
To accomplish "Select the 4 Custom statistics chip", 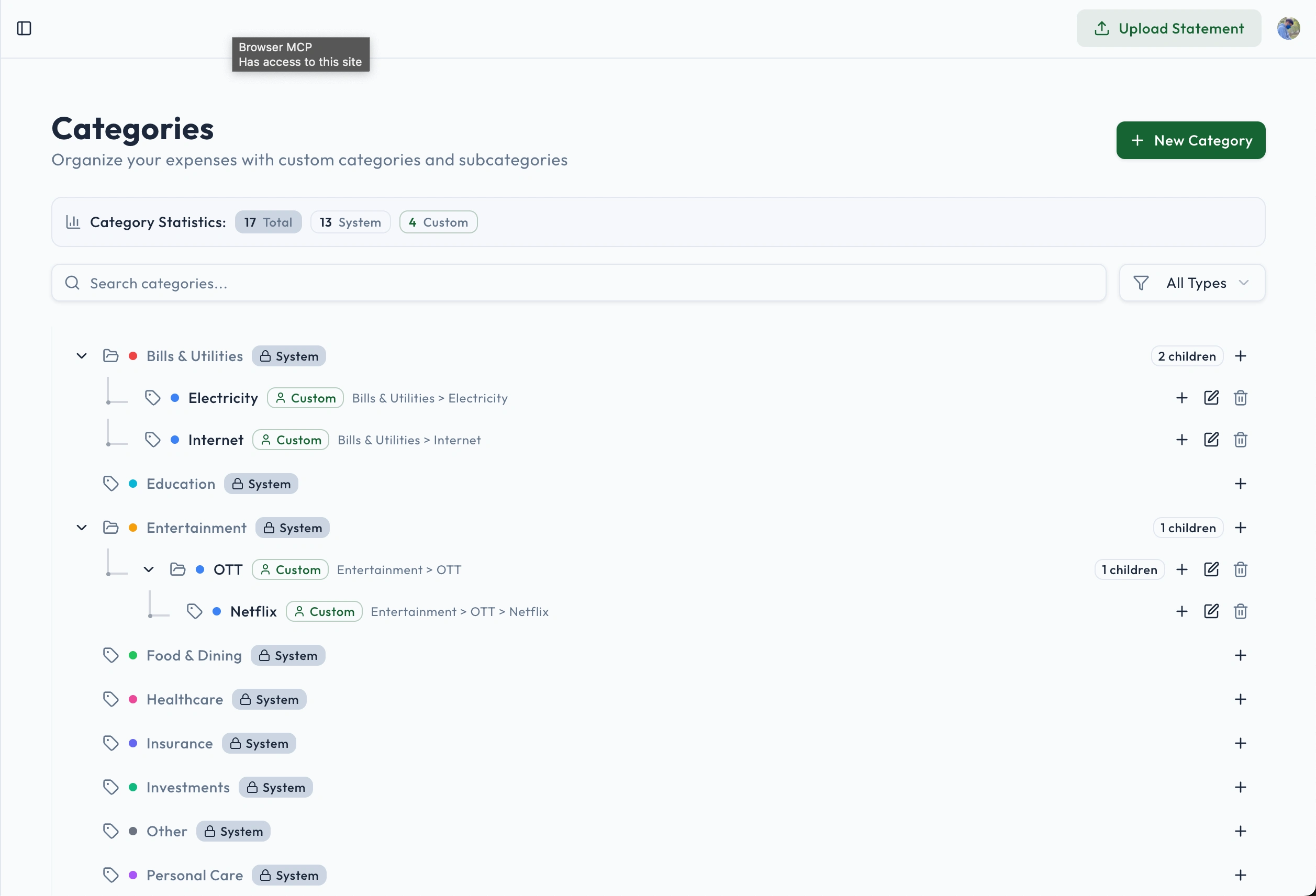I will pos(438,222).
